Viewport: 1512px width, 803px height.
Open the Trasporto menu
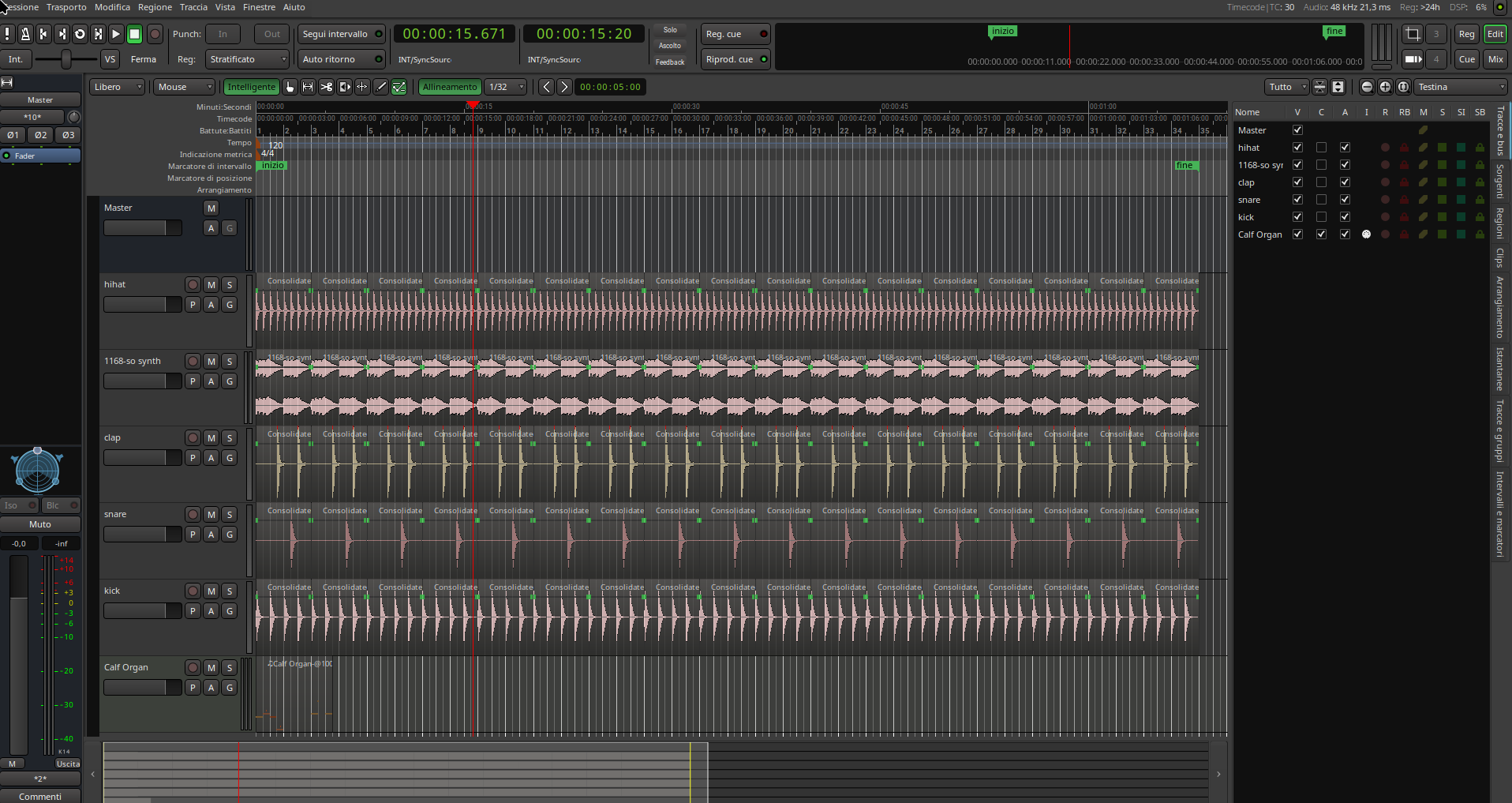pyautogui.click(x=66, y=7)
